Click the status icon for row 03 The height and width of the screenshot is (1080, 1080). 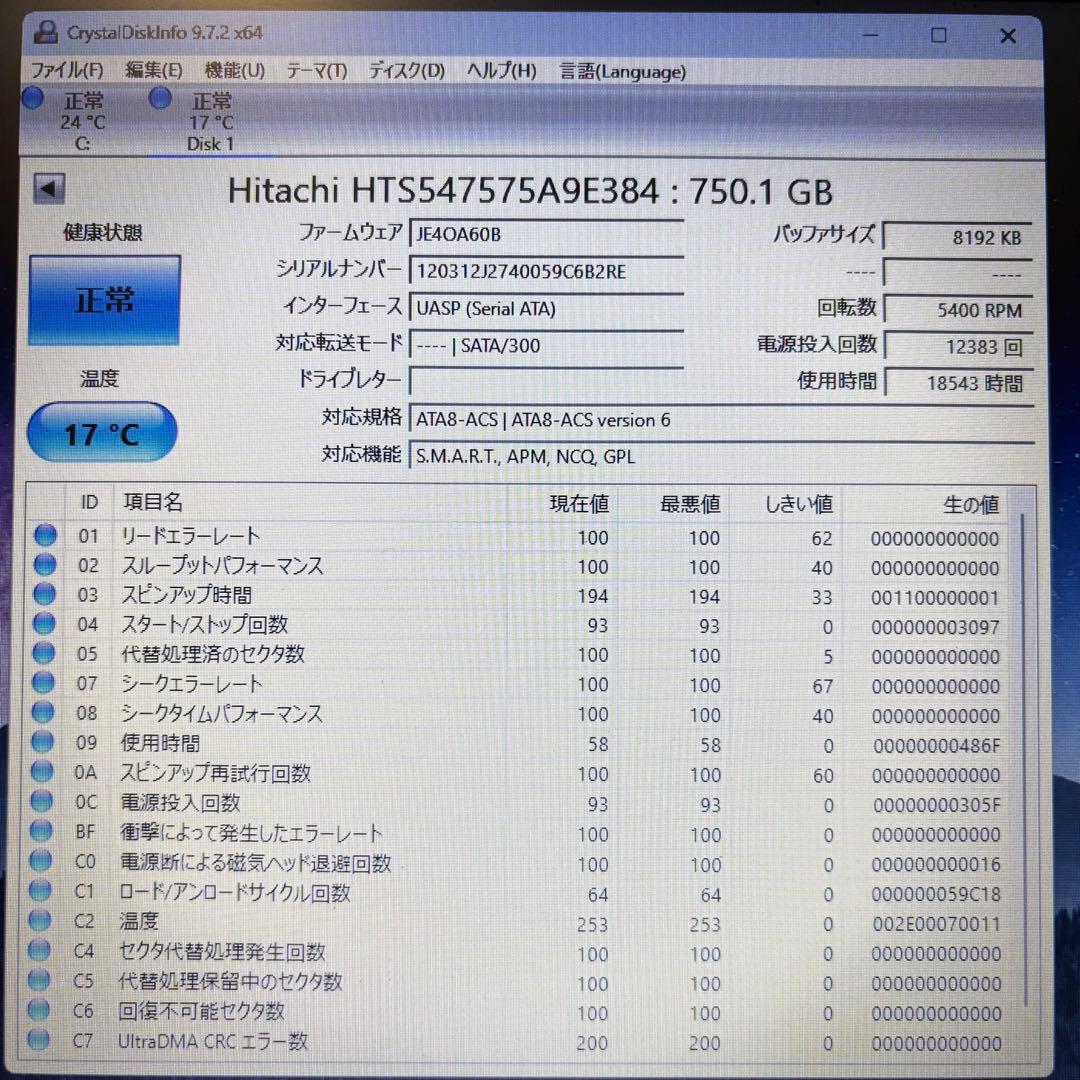(x=45, y=594)
